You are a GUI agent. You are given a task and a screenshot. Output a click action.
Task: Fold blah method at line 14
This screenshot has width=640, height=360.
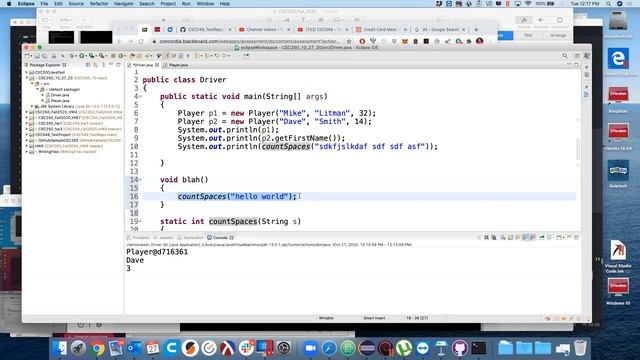141,180
